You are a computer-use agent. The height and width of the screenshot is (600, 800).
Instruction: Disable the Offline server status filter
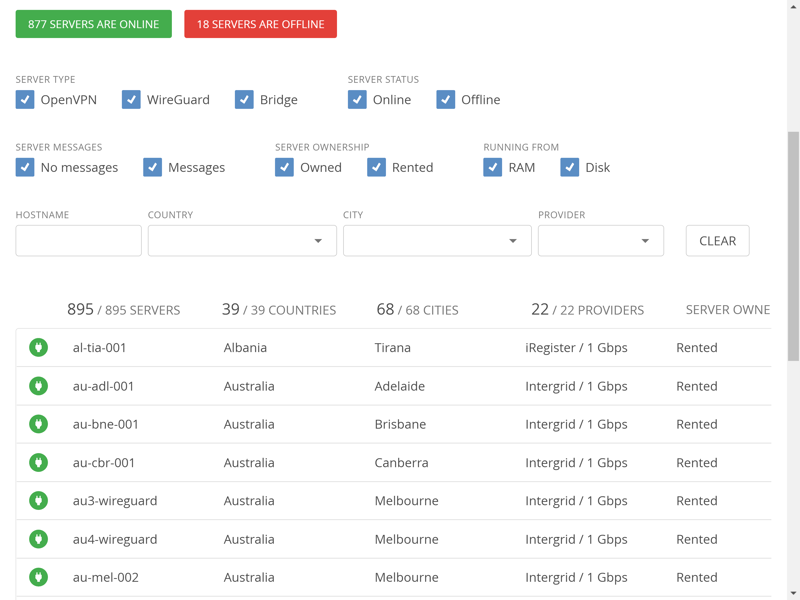[x=445, y=99]
